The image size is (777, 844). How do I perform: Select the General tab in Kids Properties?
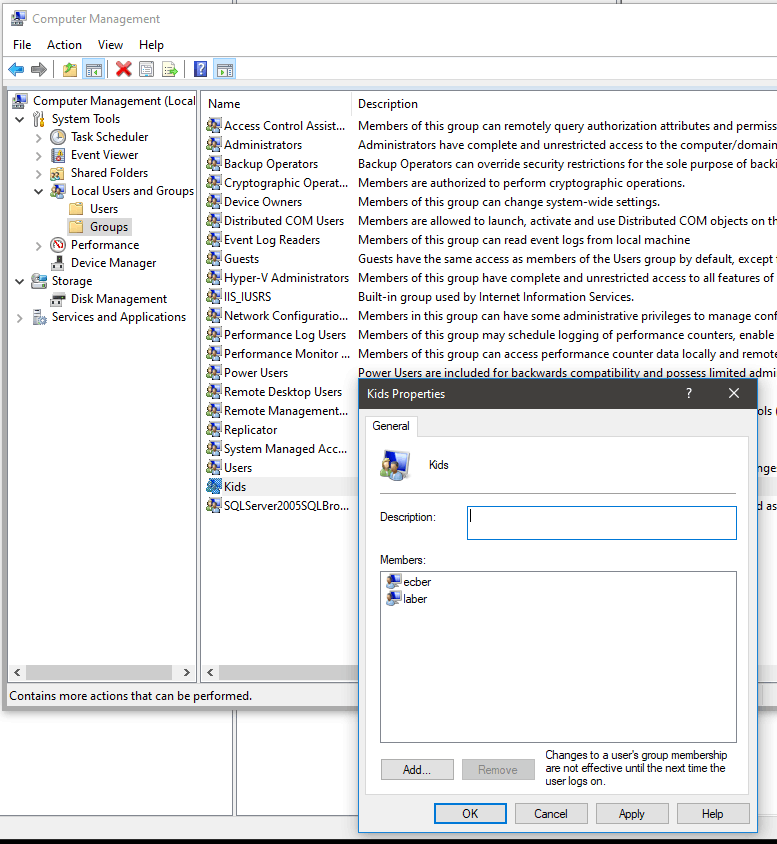point(391,426)
